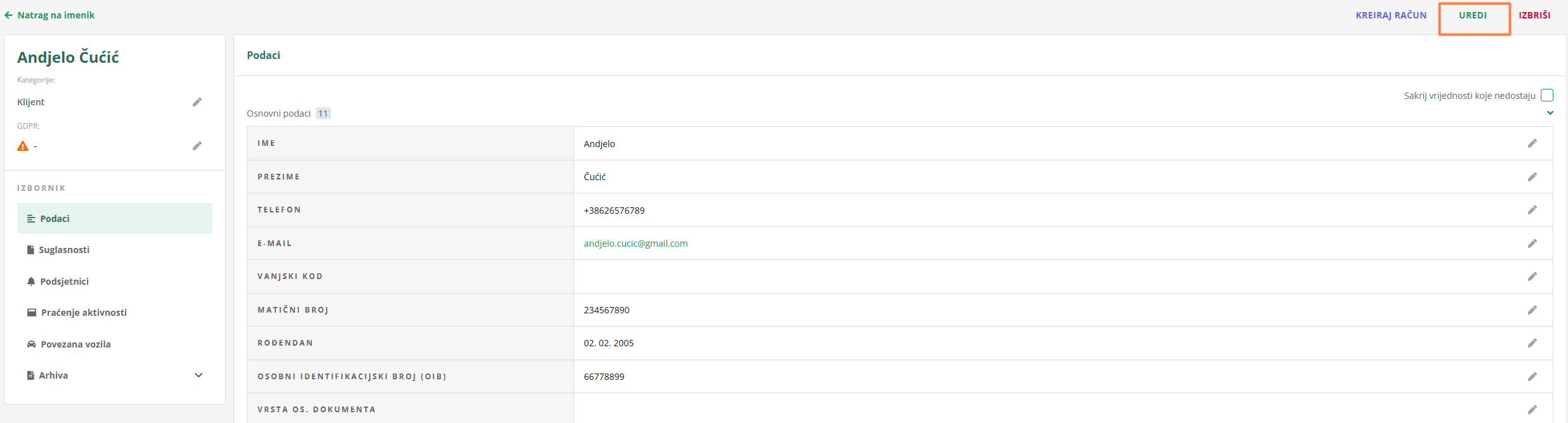Click the pencil icon next to Klijent category

tap(197, 102)
